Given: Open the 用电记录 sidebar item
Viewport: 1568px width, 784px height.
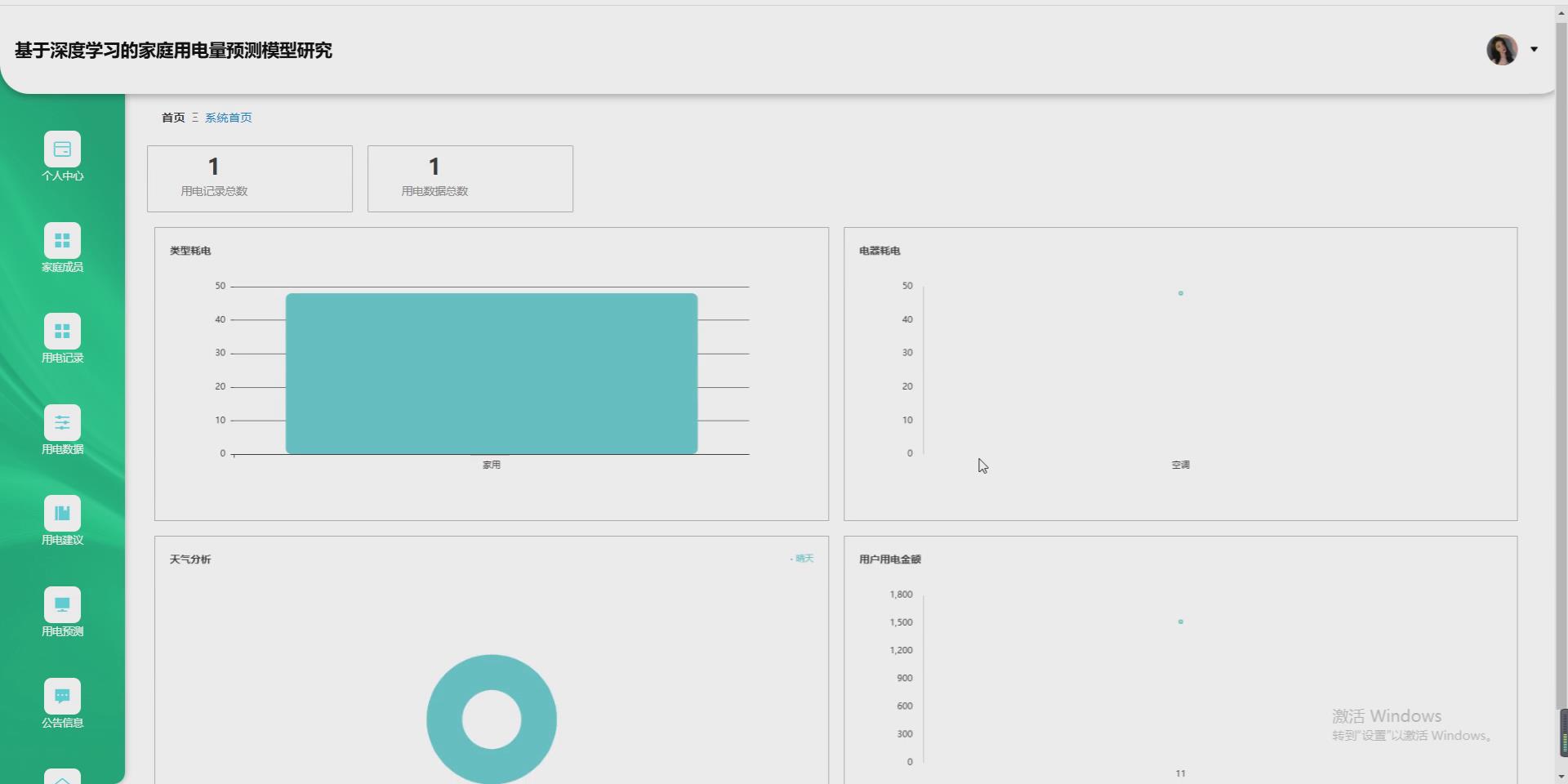Looking at the screenshot, I should pyautogui.click(x=62, y=338).
